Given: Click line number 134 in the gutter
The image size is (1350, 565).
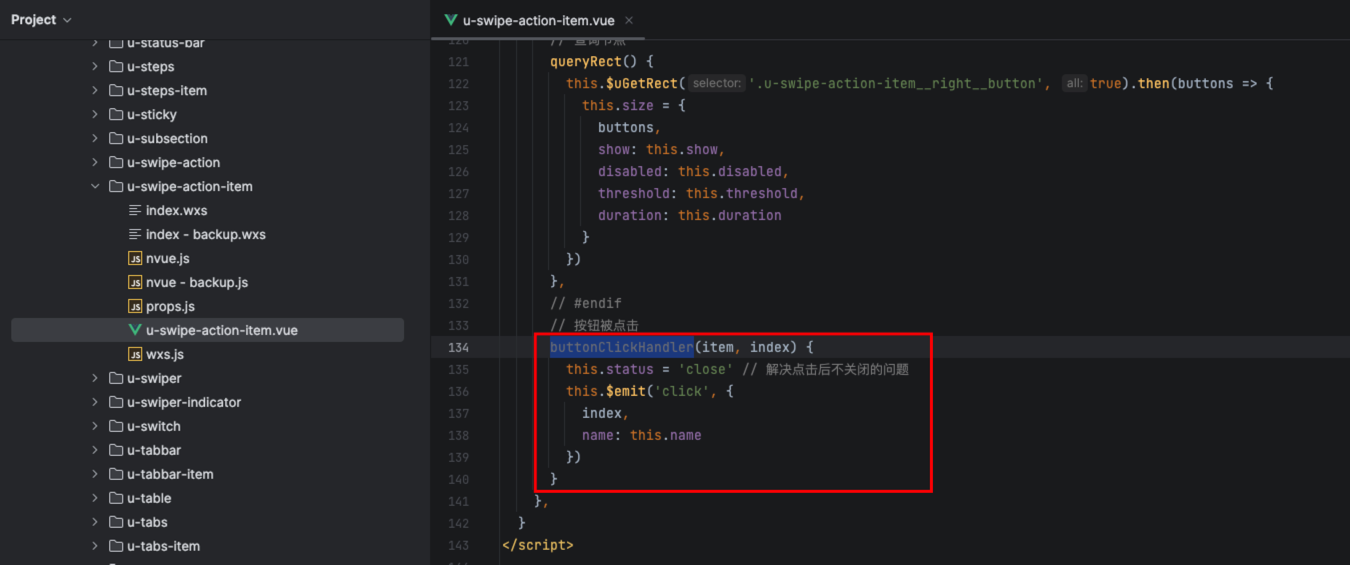Looking at the screenshot, I should tap(458, 347).
